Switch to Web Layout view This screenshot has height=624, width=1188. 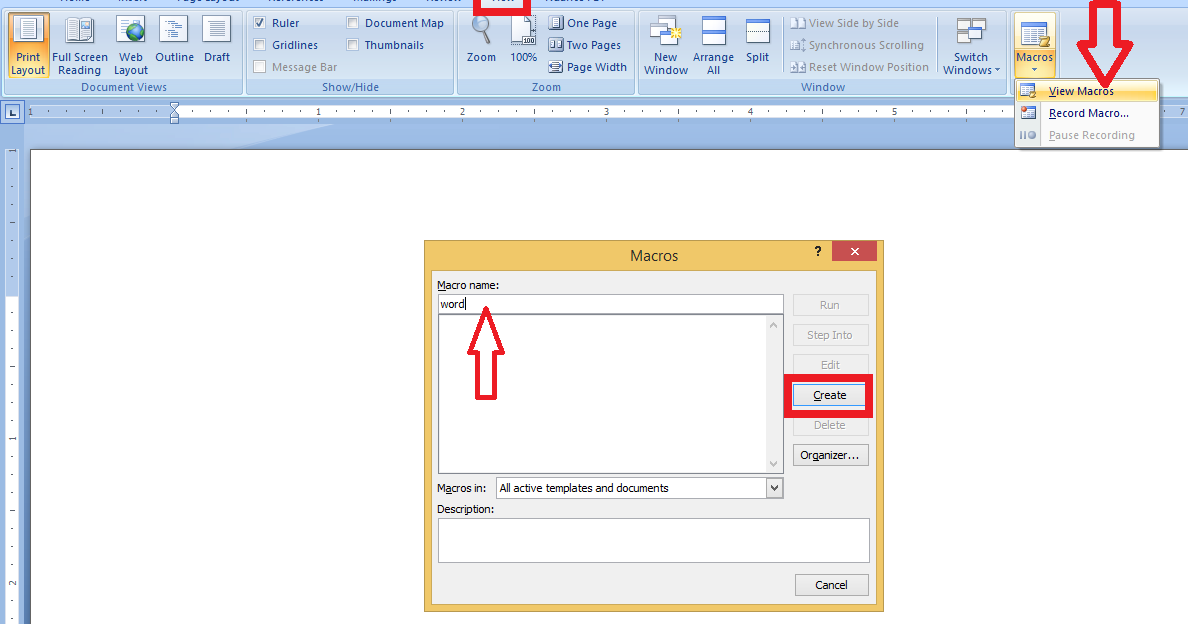[130, 44]
